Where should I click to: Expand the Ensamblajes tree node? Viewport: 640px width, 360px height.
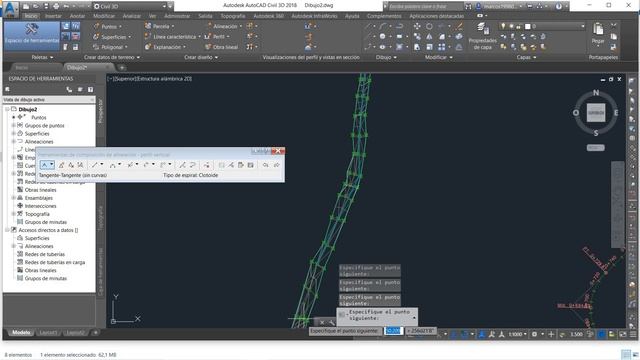pyautogui.click(x=13, y=198)
